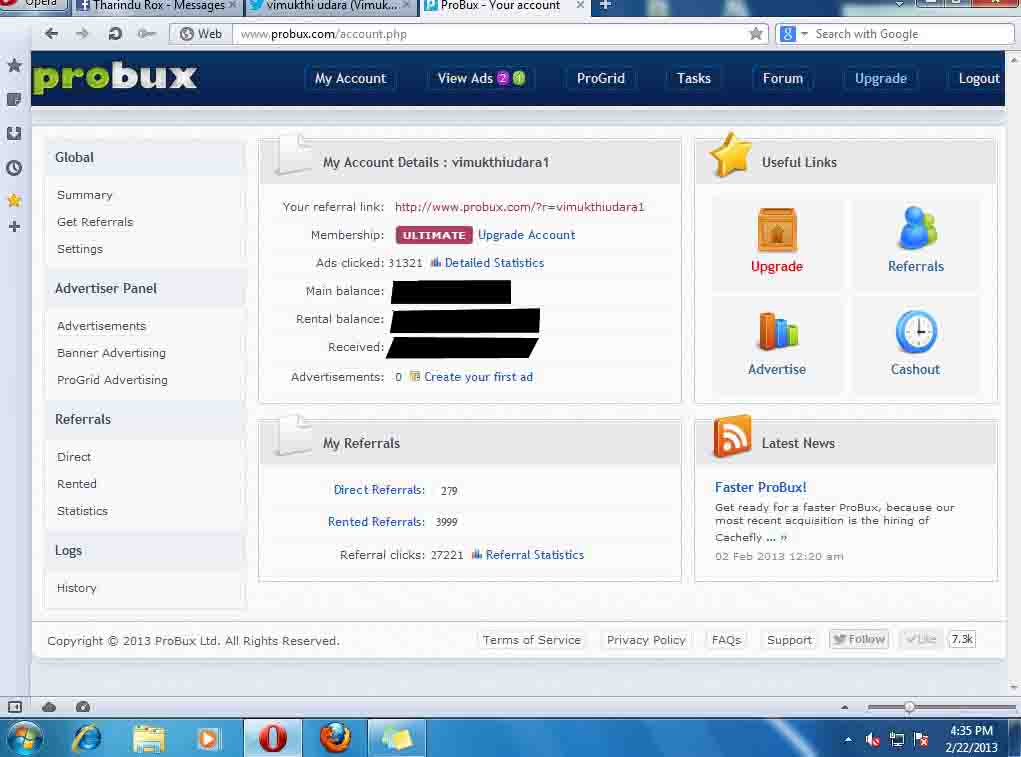Open Opera sidebar yellow star panel
The width and height of the screenshot is (1021, 757).
(14, 200)
